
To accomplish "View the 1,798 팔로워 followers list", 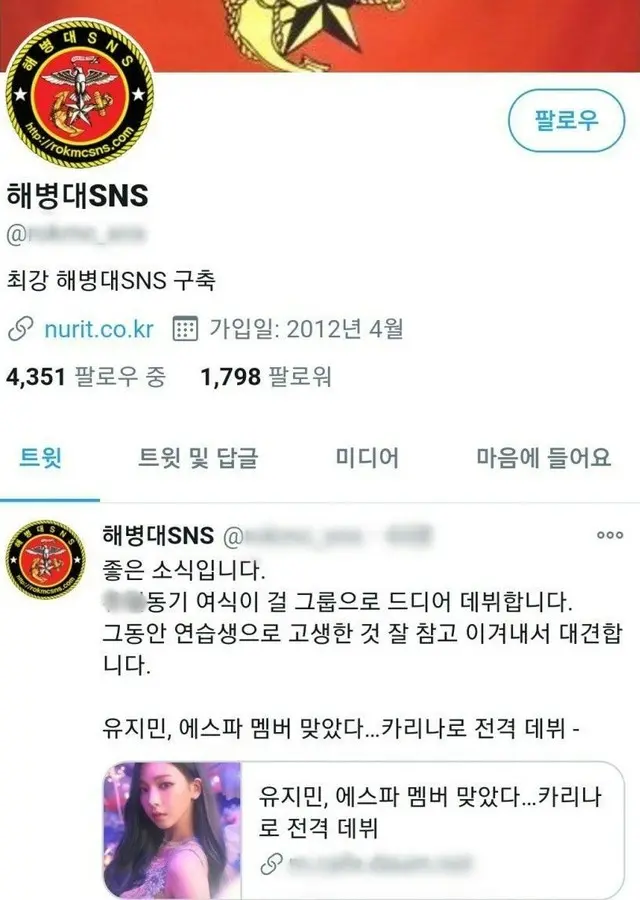I will point(266,377).
